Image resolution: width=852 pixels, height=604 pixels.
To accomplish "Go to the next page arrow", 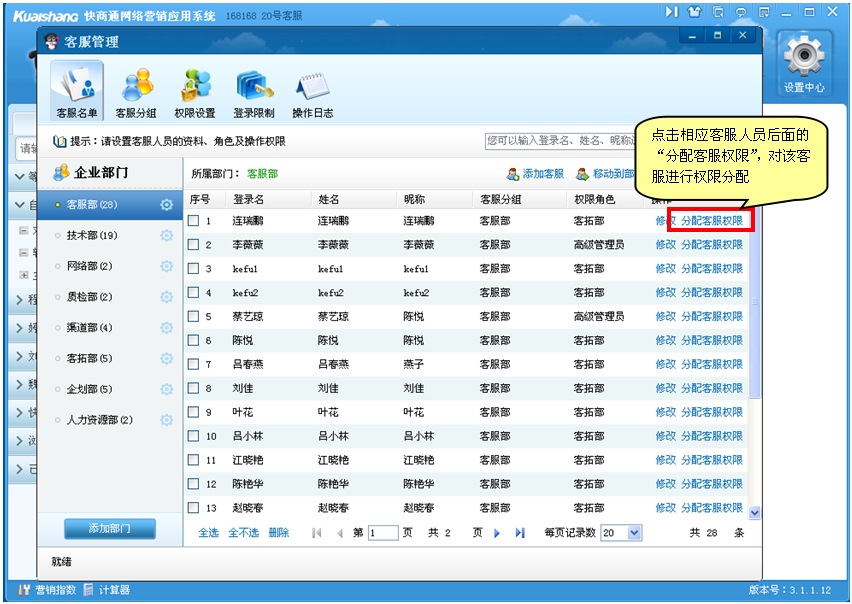I will coord(497,533).
